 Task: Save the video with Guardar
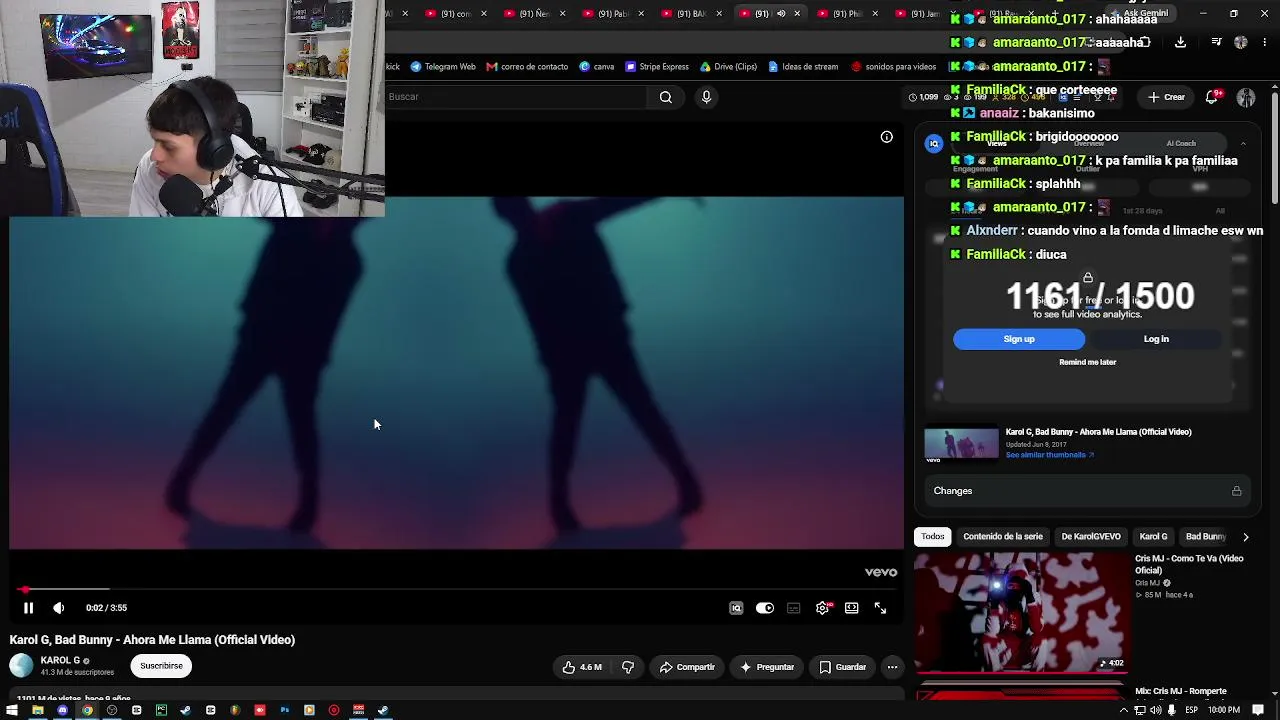(842, 667)
